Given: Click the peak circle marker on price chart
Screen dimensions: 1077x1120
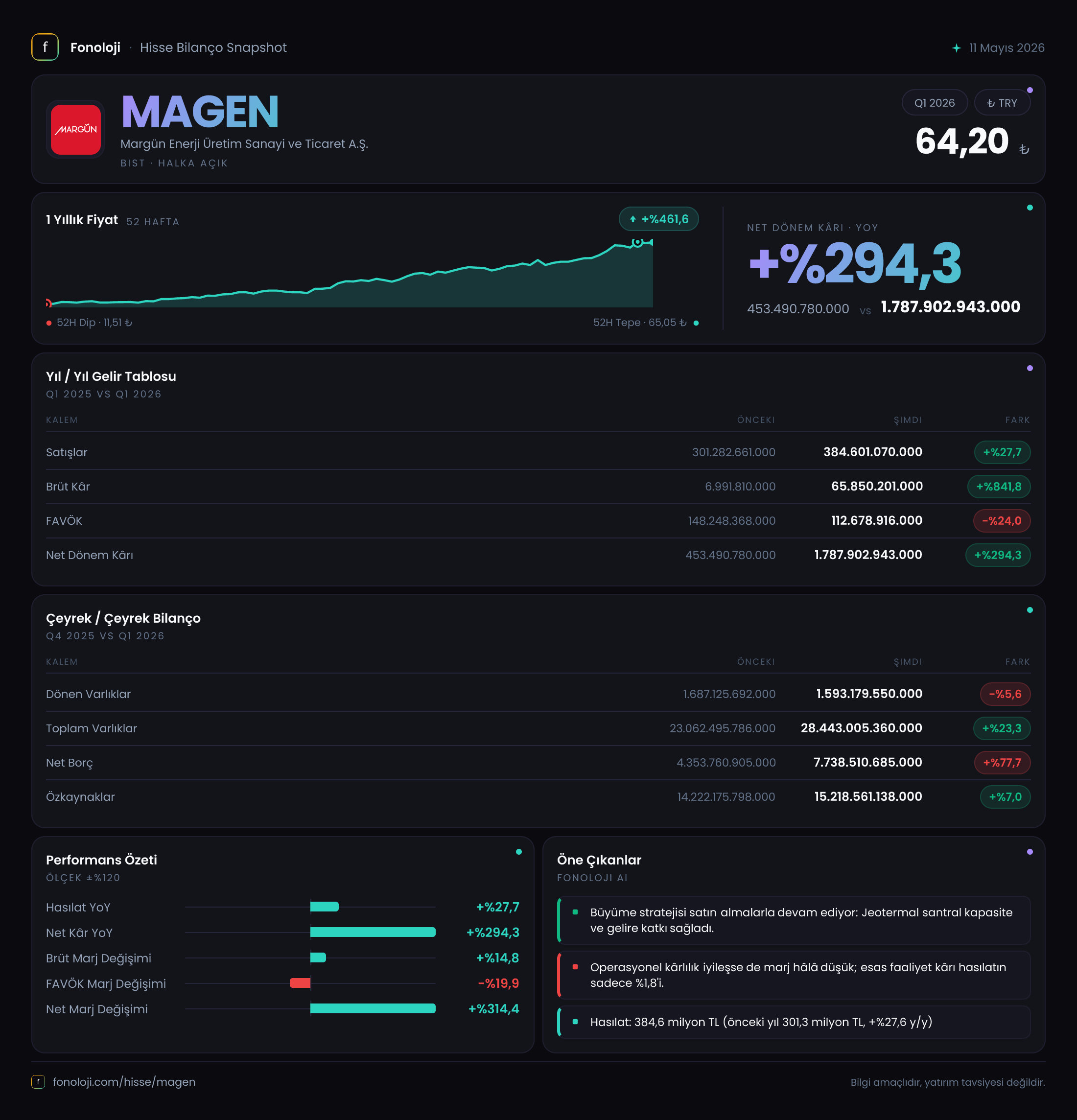Looking at the screenshot, I should point(637,242).
